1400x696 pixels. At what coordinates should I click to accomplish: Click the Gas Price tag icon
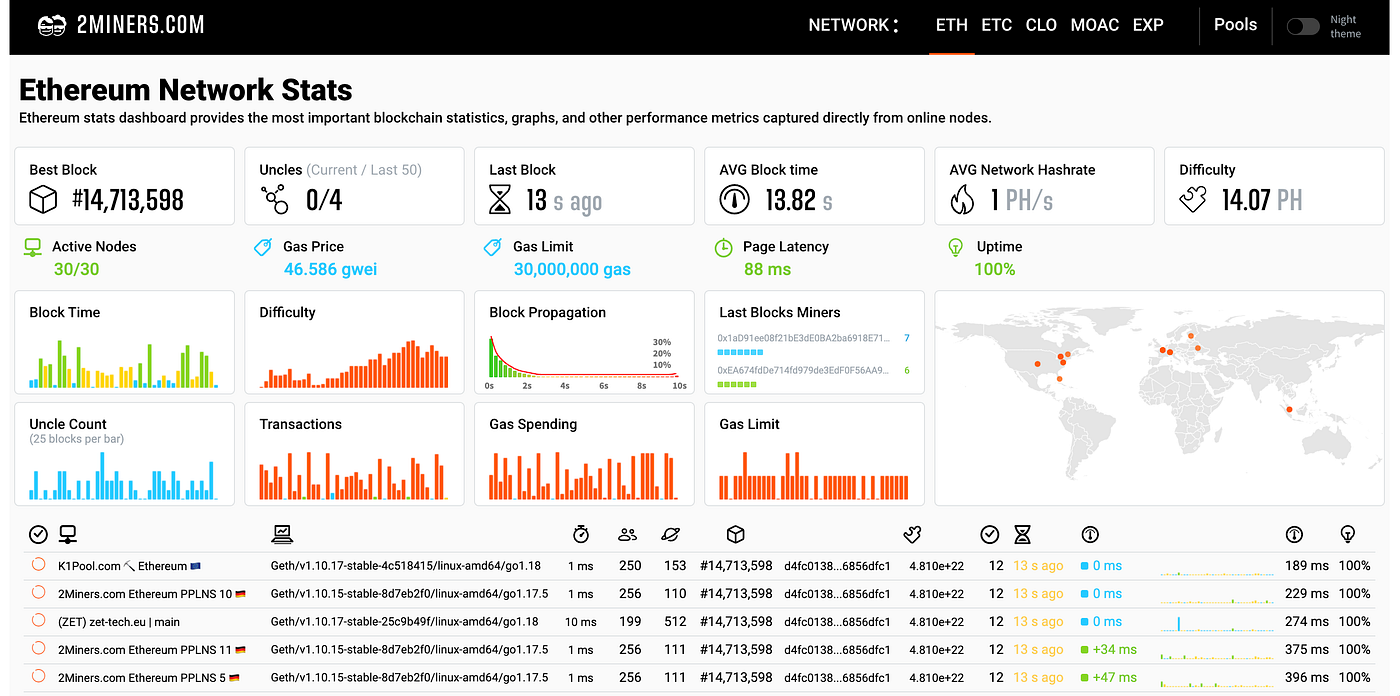point(263,246)
